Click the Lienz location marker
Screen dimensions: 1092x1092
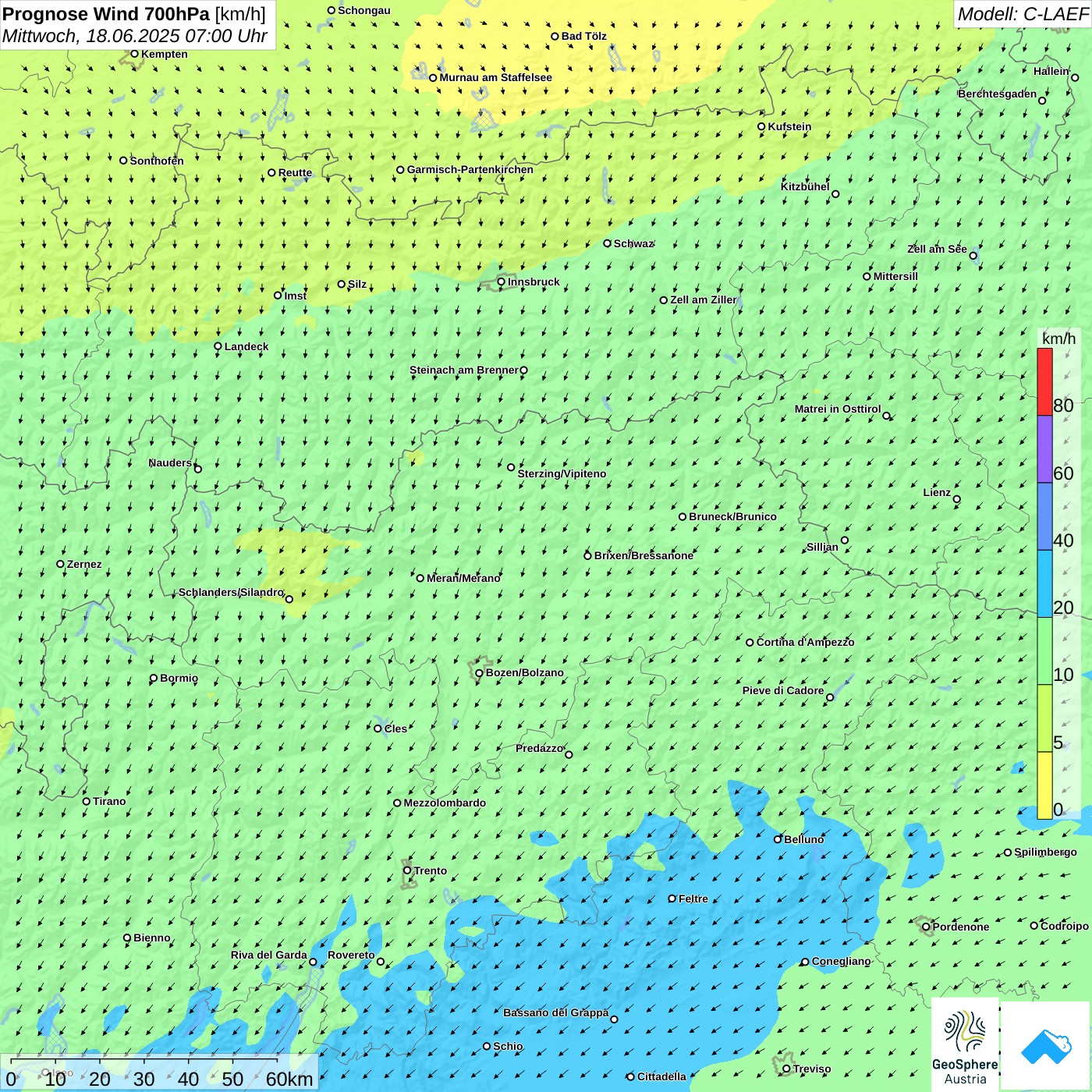[957, 499]
